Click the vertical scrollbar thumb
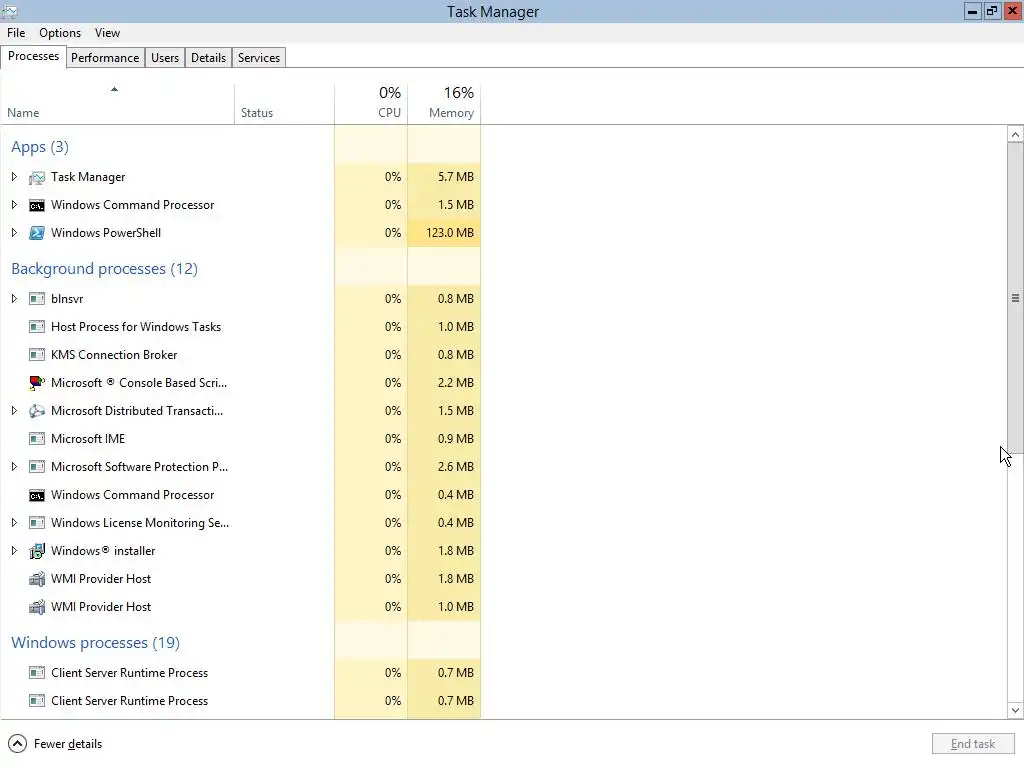 (1015, 298)
